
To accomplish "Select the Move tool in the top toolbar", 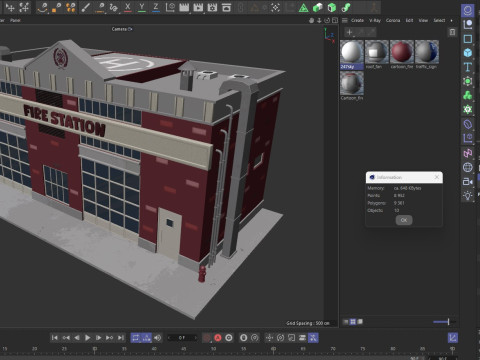I will click(x=10, y=7).
